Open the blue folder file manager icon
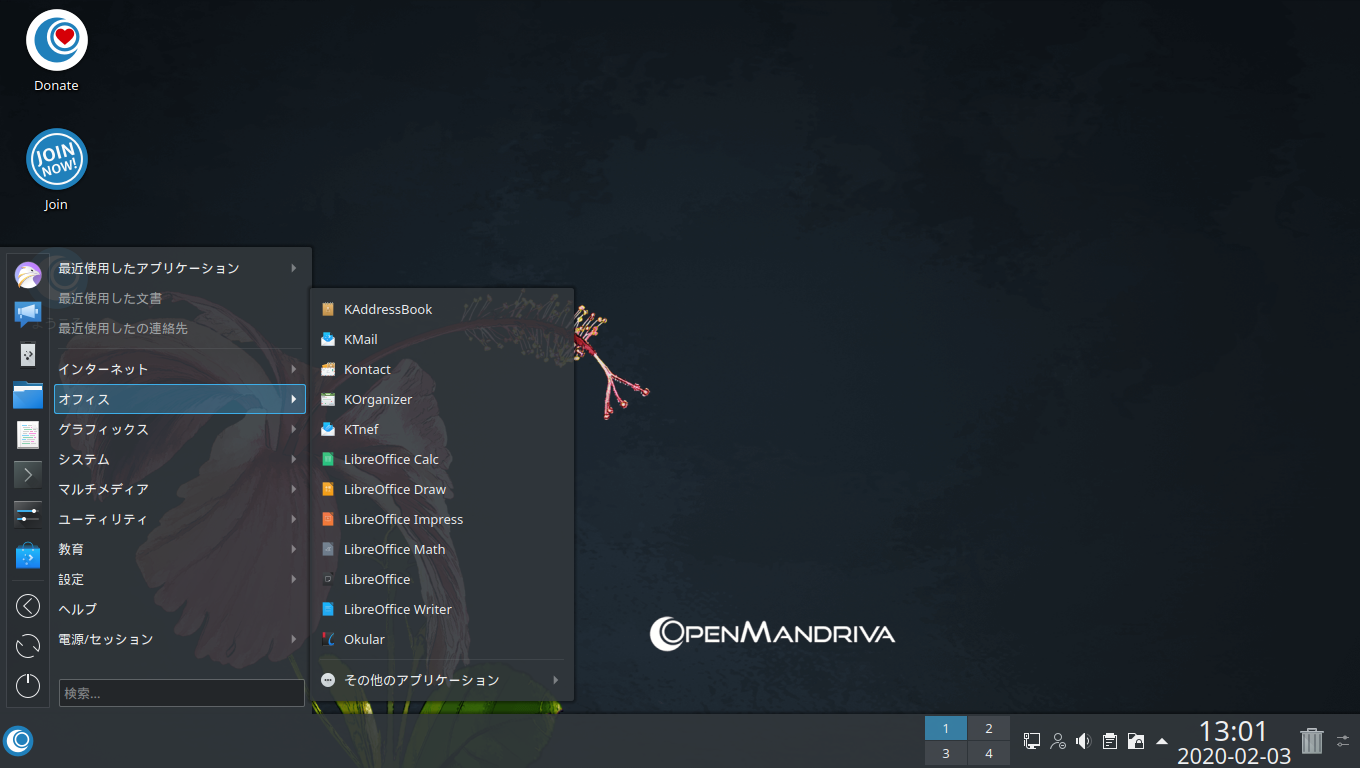This screenshot has height=768, width=1360. (28, 394)
